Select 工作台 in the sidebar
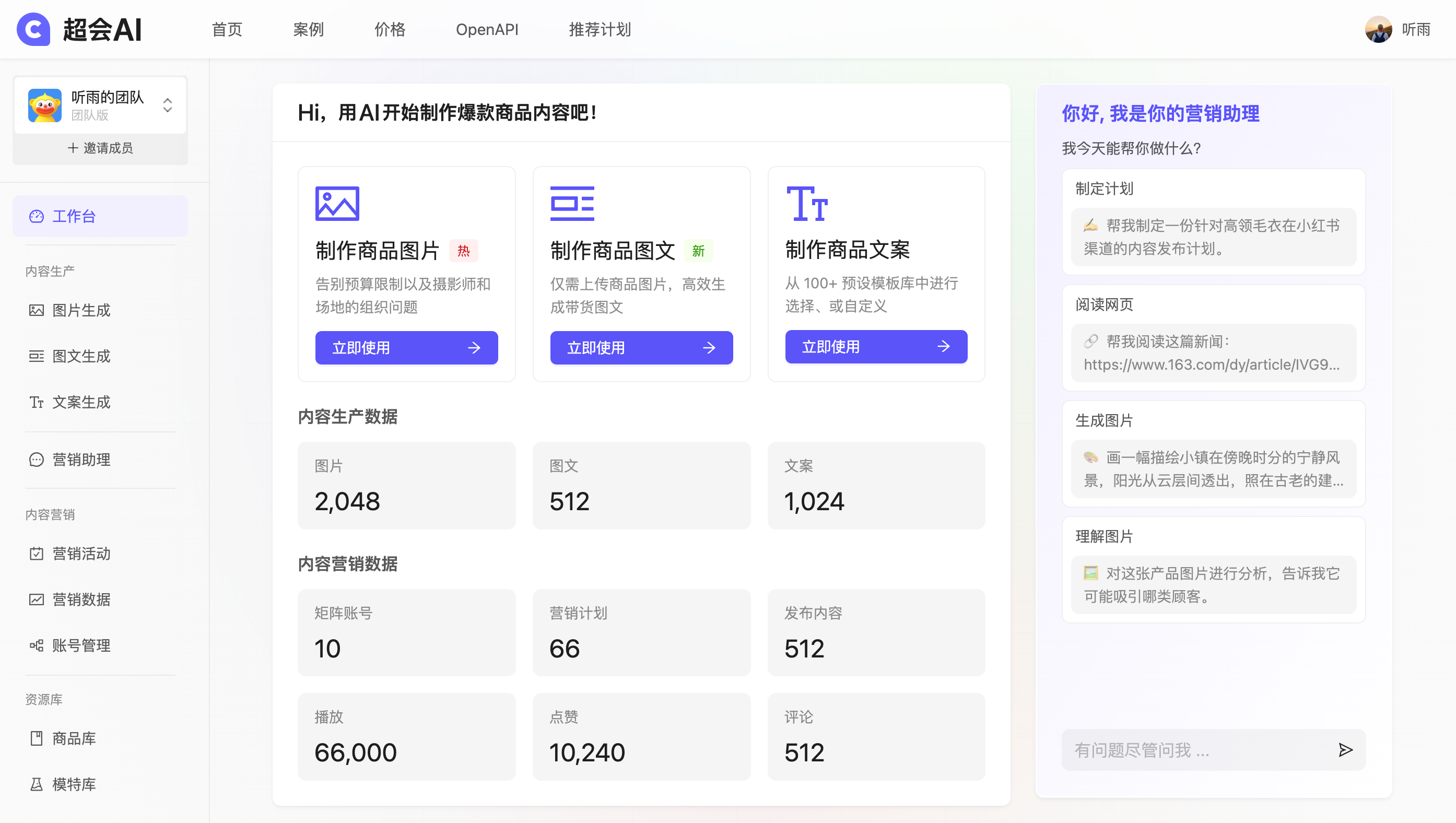Viewport: 1456px width, 823px height. tap(100, 216)
